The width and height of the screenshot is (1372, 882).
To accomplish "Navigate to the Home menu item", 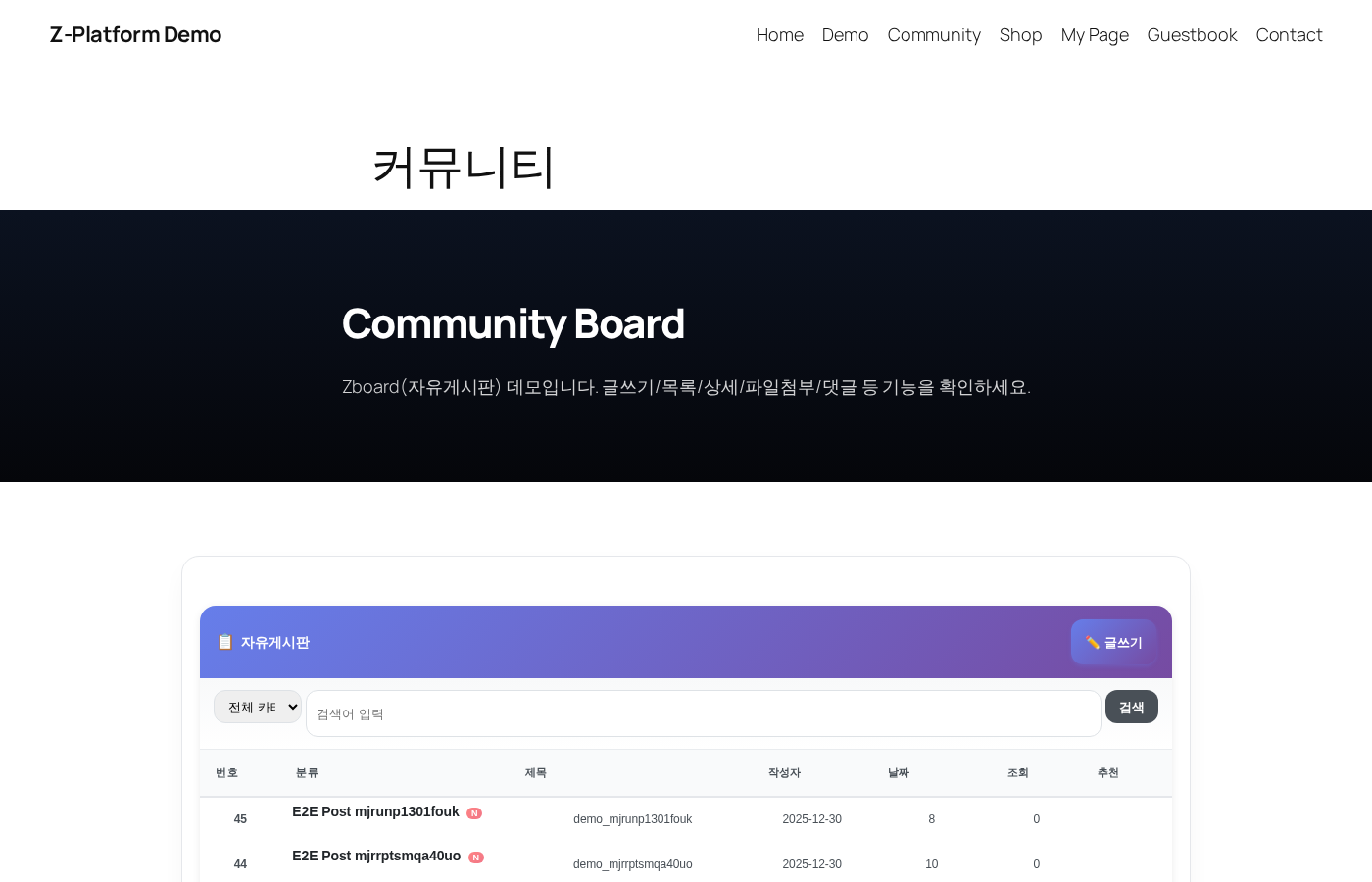I will pyautogui.click(x=779, y=34).
